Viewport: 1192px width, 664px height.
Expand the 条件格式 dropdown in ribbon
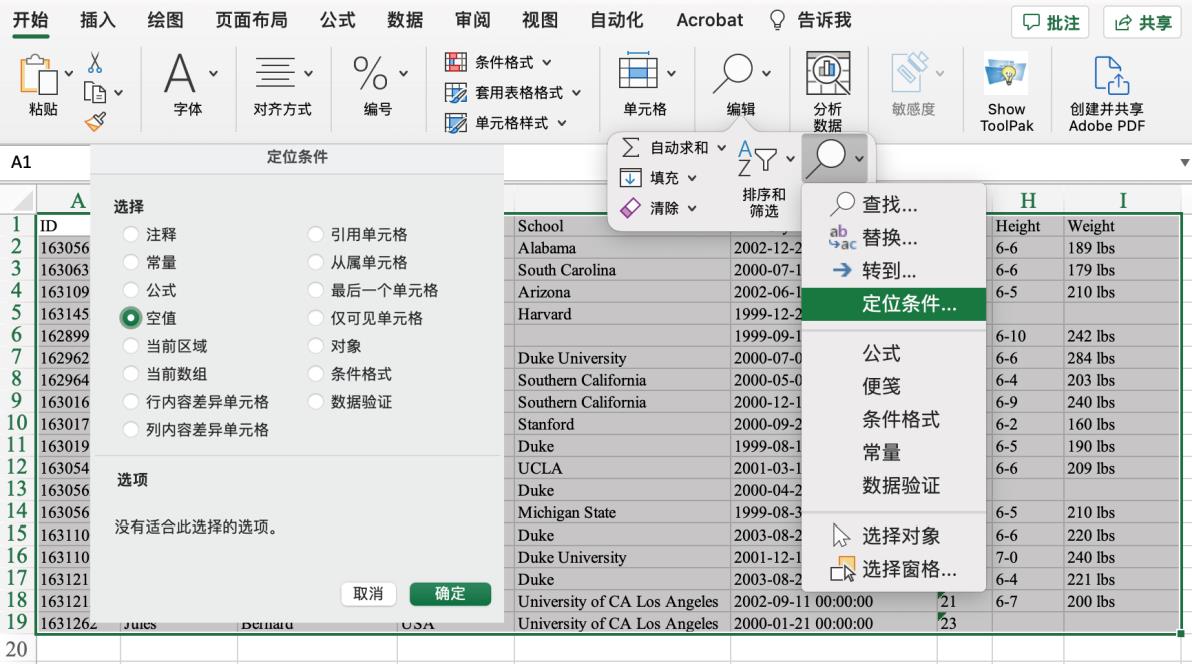pos(547,62)
